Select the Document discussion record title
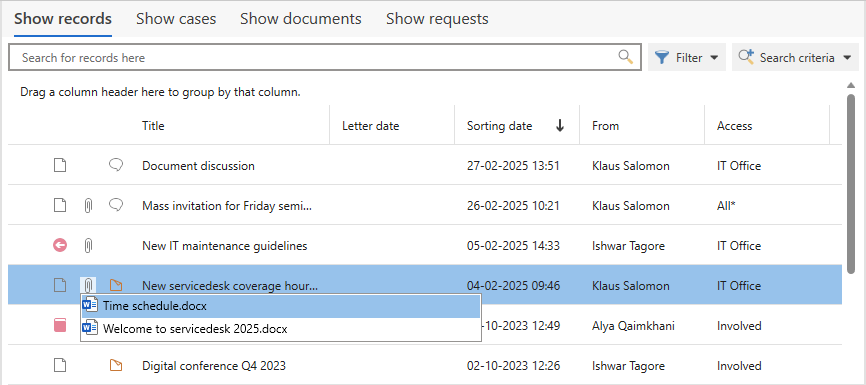Screen dimensions: 866x385 pyautogui.click(x=198, y=166)
